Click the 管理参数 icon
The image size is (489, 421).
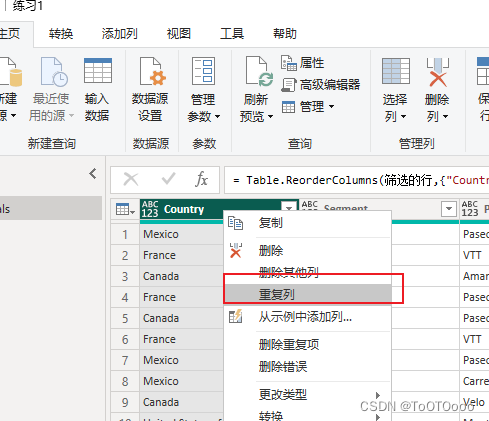tap(203, 71)
